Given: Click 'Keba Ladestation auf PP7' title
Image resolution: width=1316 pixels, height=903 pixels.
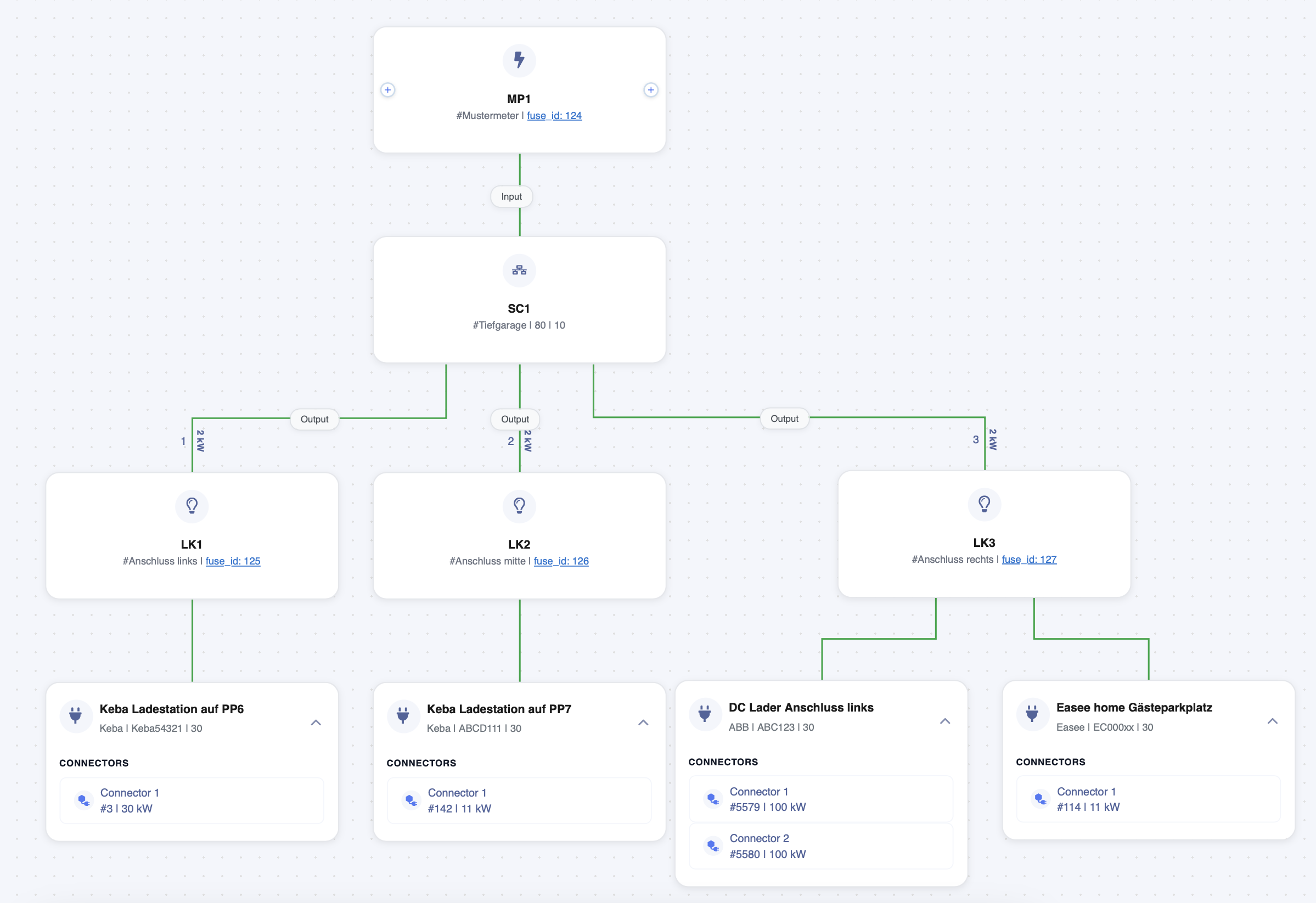Looking at the screenshot, I should pyautogui.click(x=499, y=709).
